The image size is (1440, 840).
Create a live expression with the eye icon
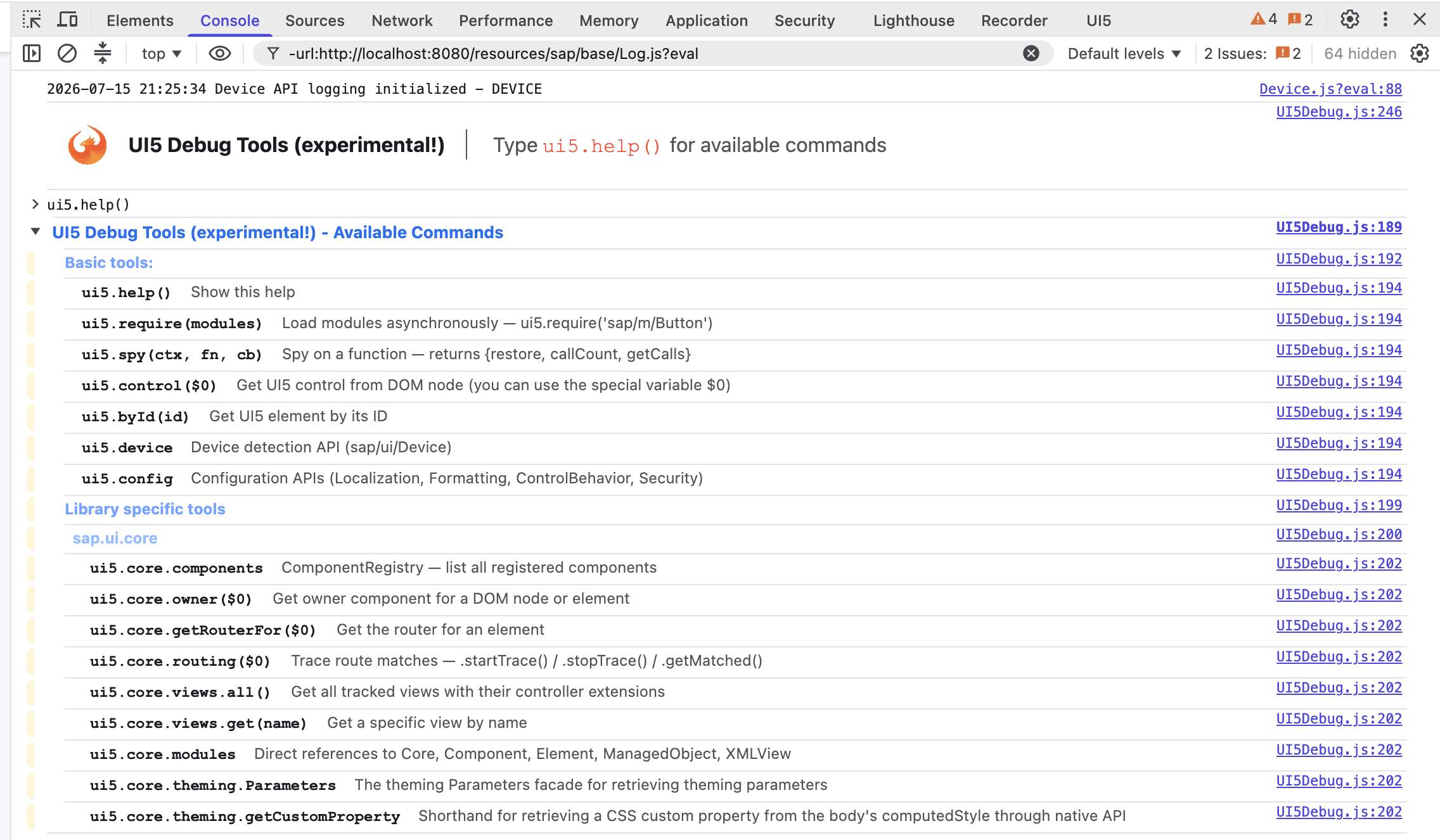pos(219,53)
